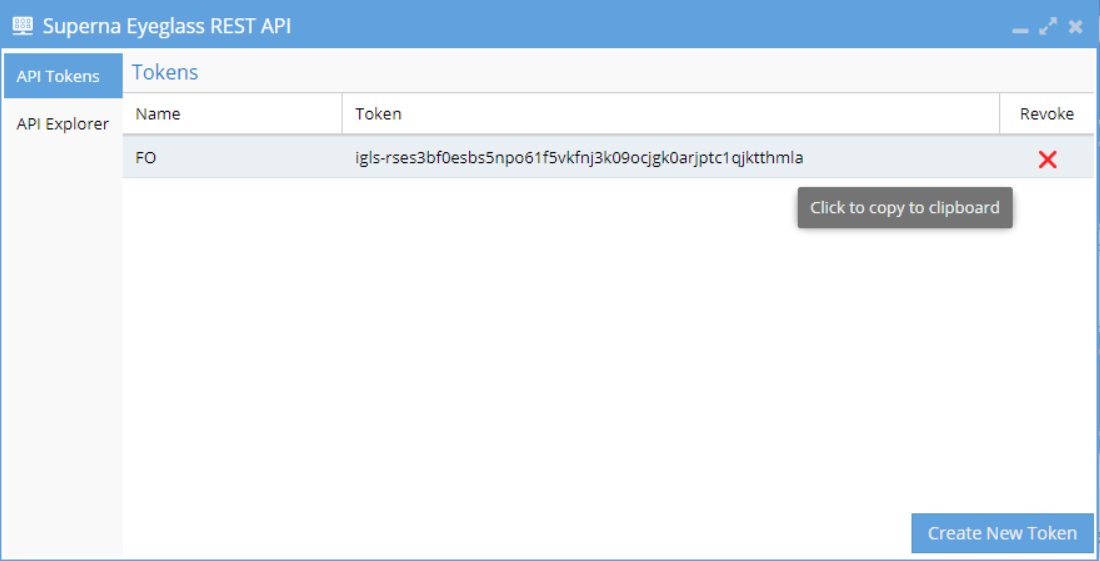This screenshot has width=1100, height=561.
Task: Maximize the REST API window
Action: [1048, 27]
